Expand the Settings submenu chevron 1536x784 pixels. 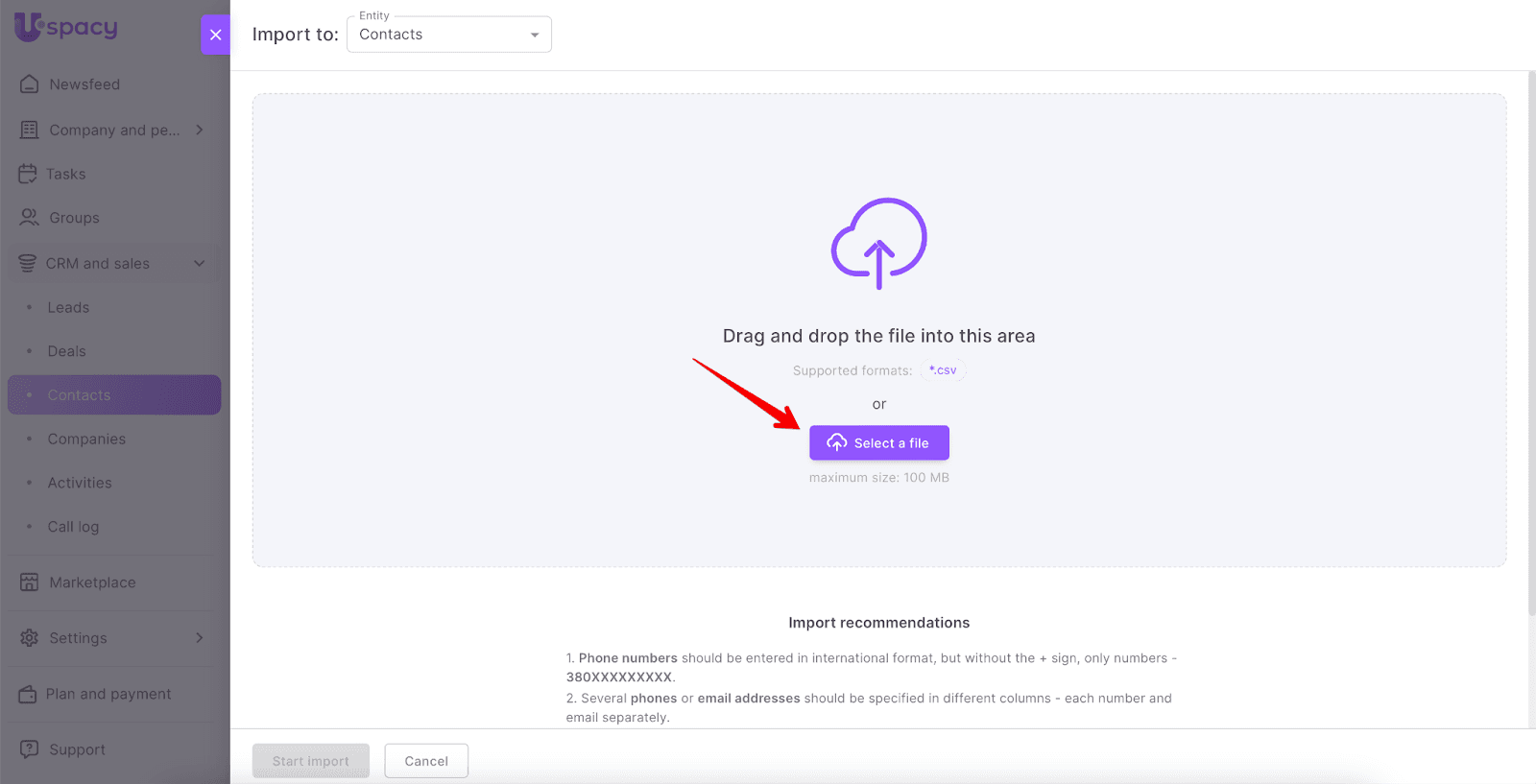tap(200, 638)
